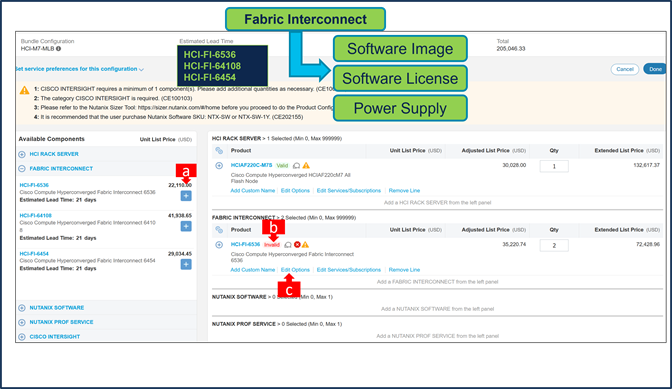Viewport: 672px width, 389px height.
Task: Click Remove Line for HCI-FI-6536
Action: (404, 270)
